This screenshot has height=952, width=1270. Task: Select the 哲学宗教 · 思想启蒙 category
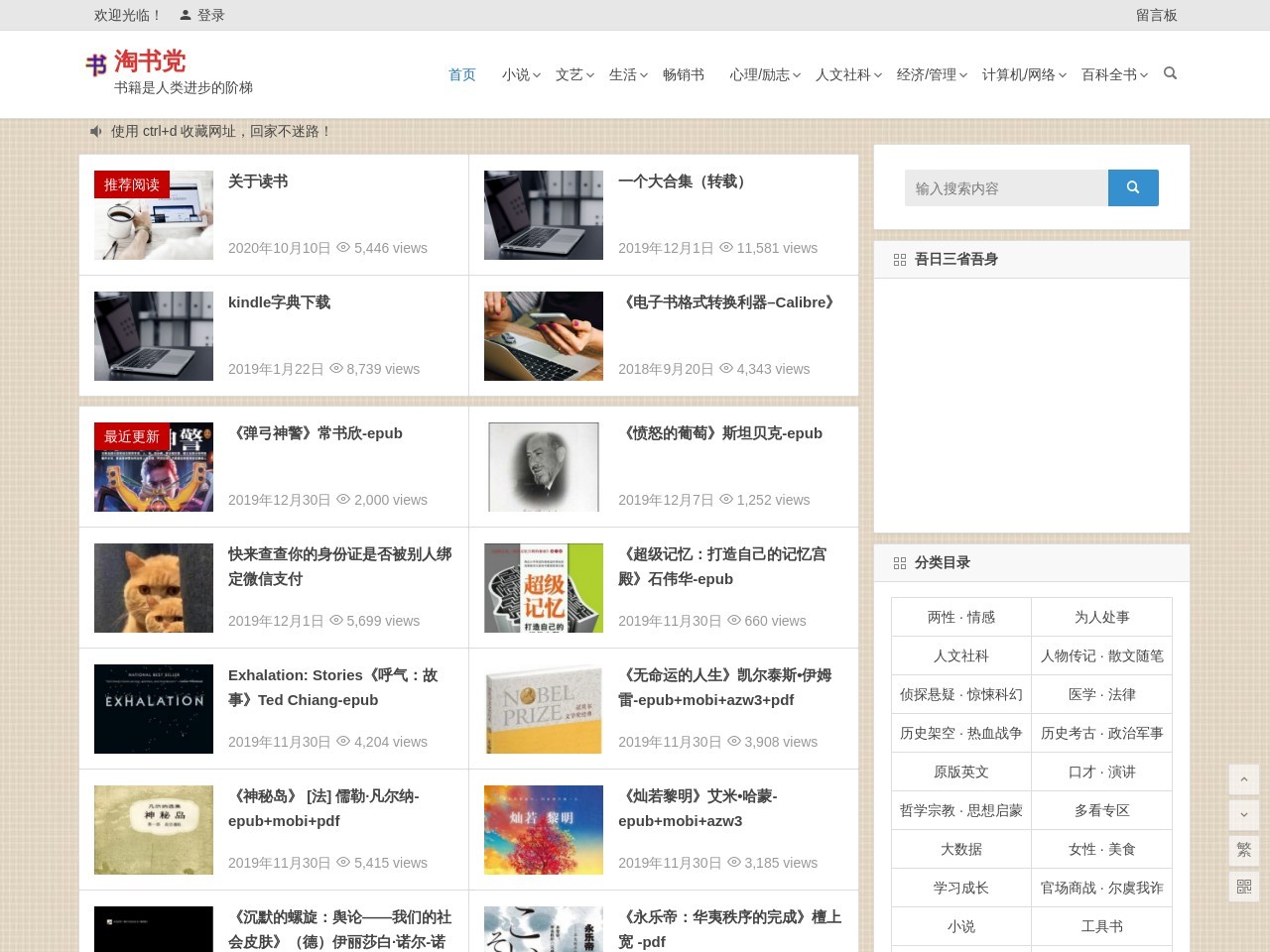(961, 810)
